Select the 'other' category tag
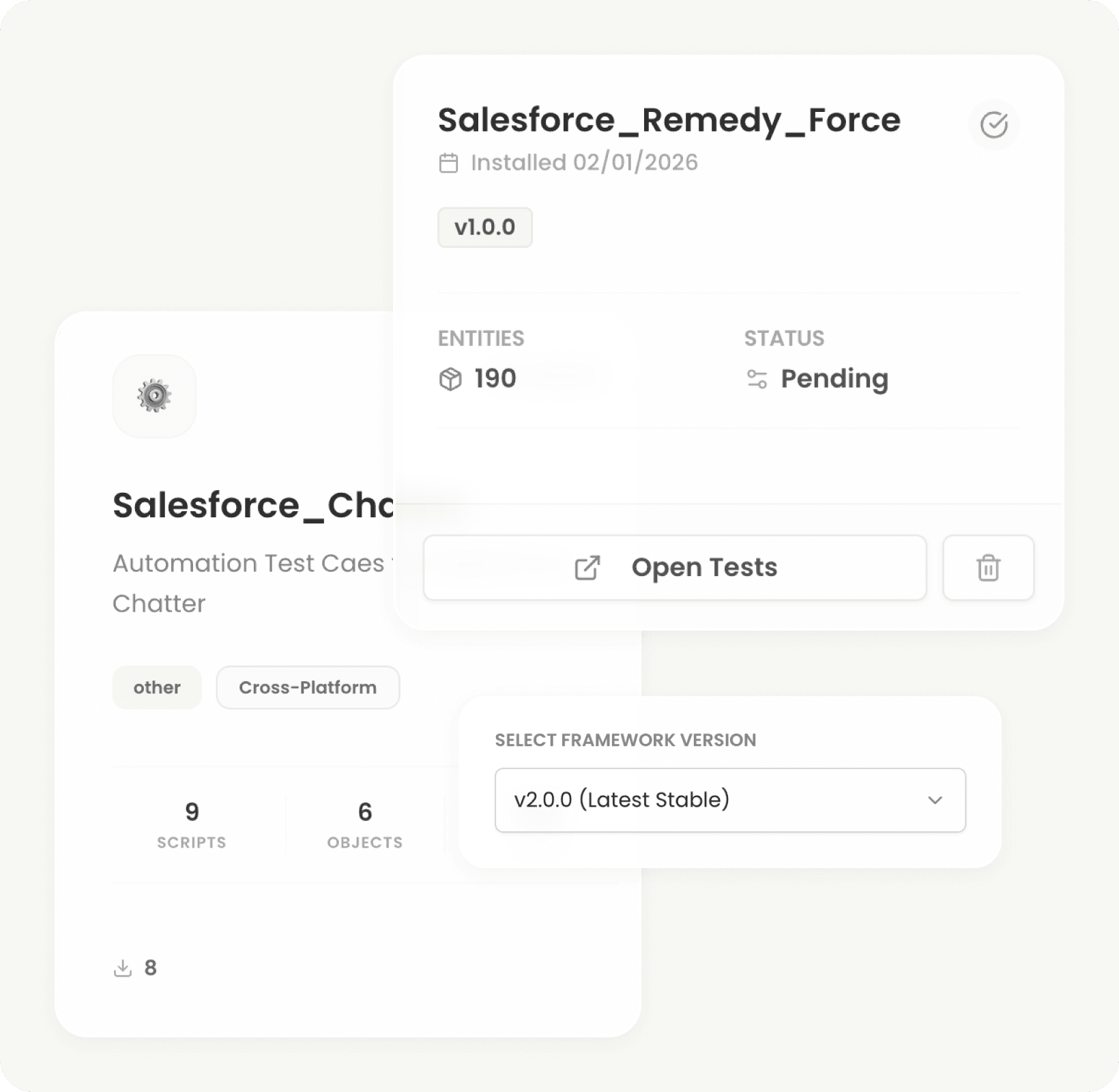1119x1092 pixels. pos(156,687)
